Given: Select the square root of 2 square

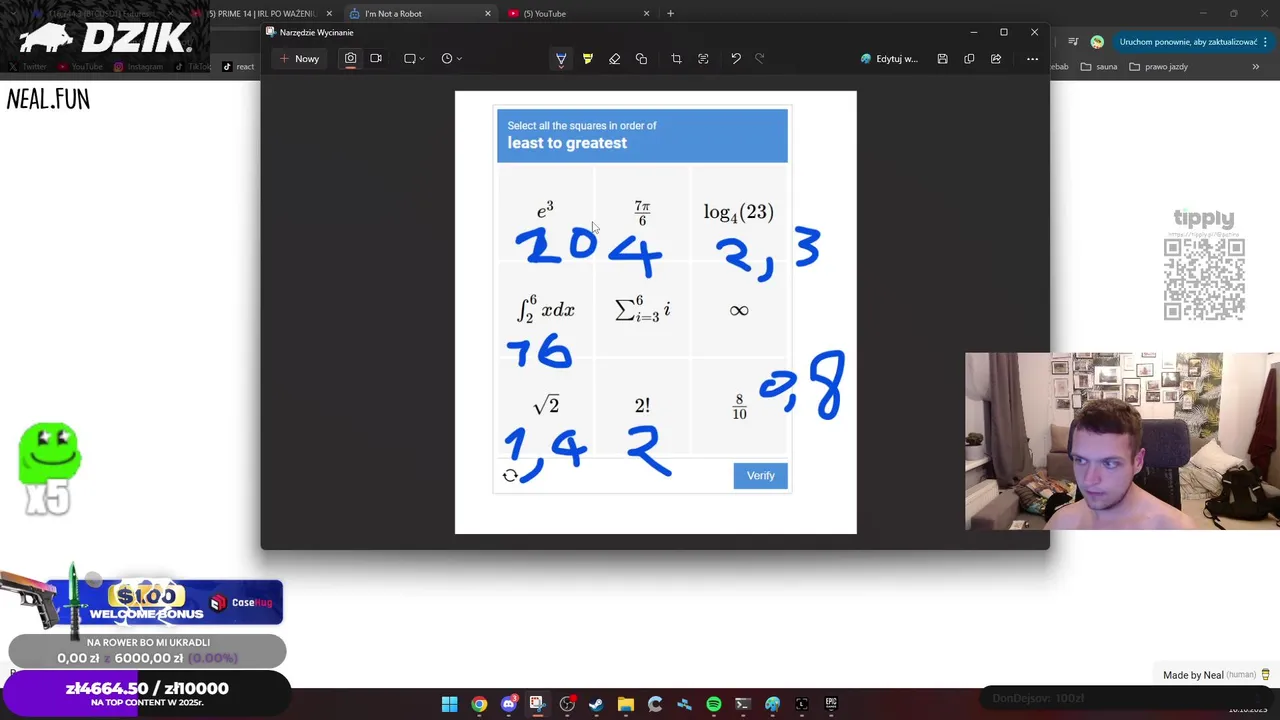Looking at the screenshot, I should pyautogui.click(x=545, y=406).
